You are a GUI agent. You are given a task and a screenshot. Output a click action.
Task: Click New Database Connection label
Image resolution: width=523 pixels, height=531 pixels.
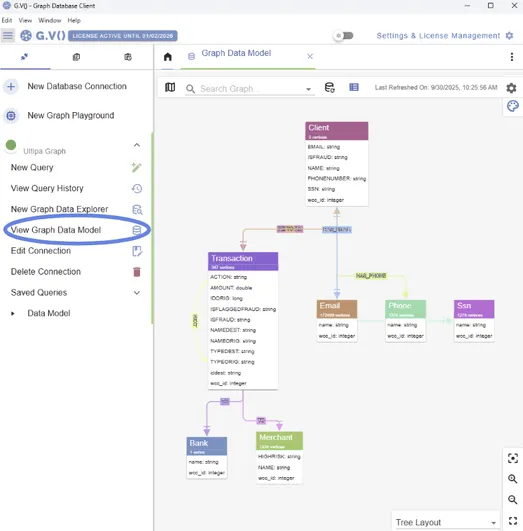77,86
